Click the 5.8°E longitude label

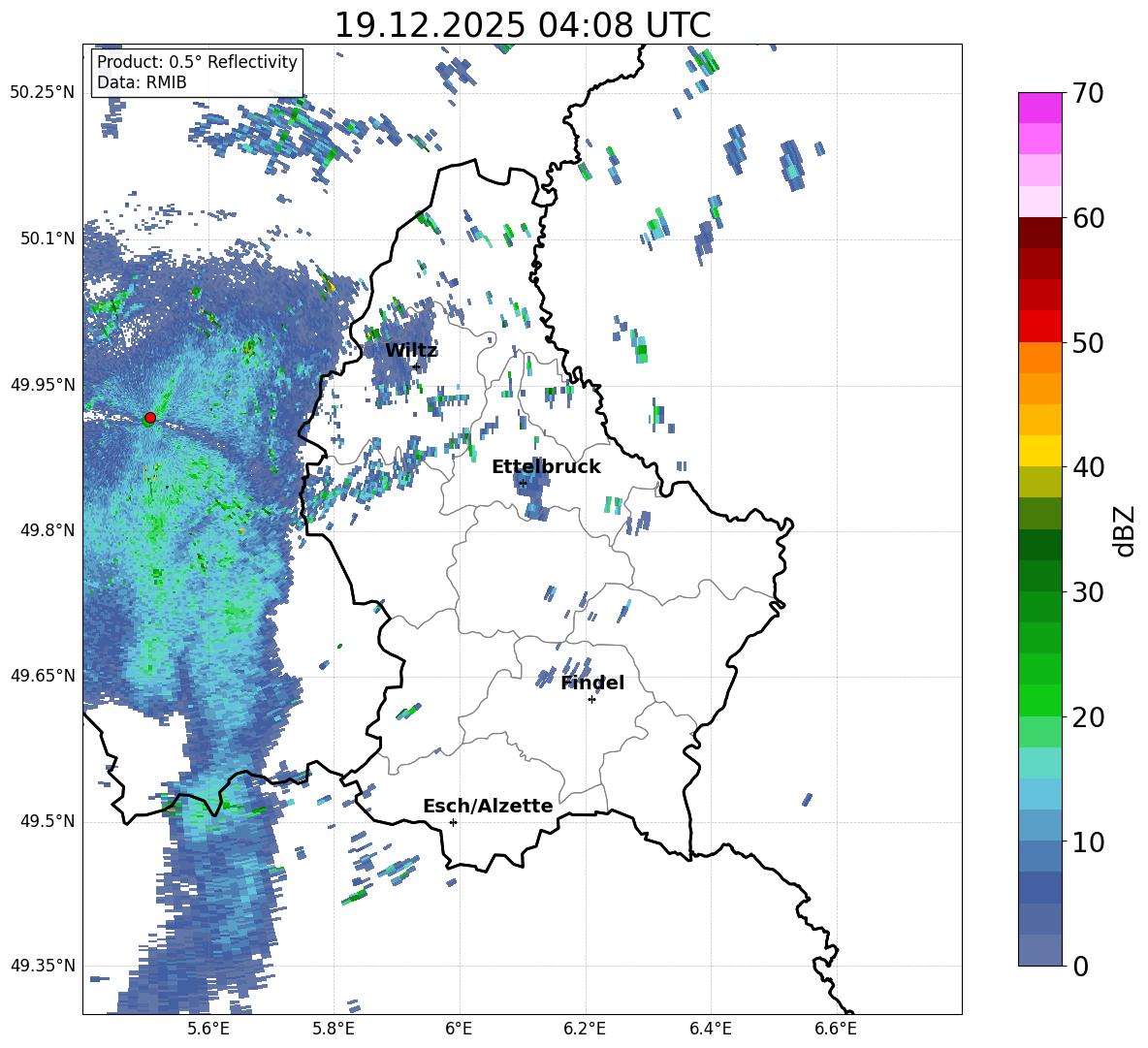(334, 1029)
